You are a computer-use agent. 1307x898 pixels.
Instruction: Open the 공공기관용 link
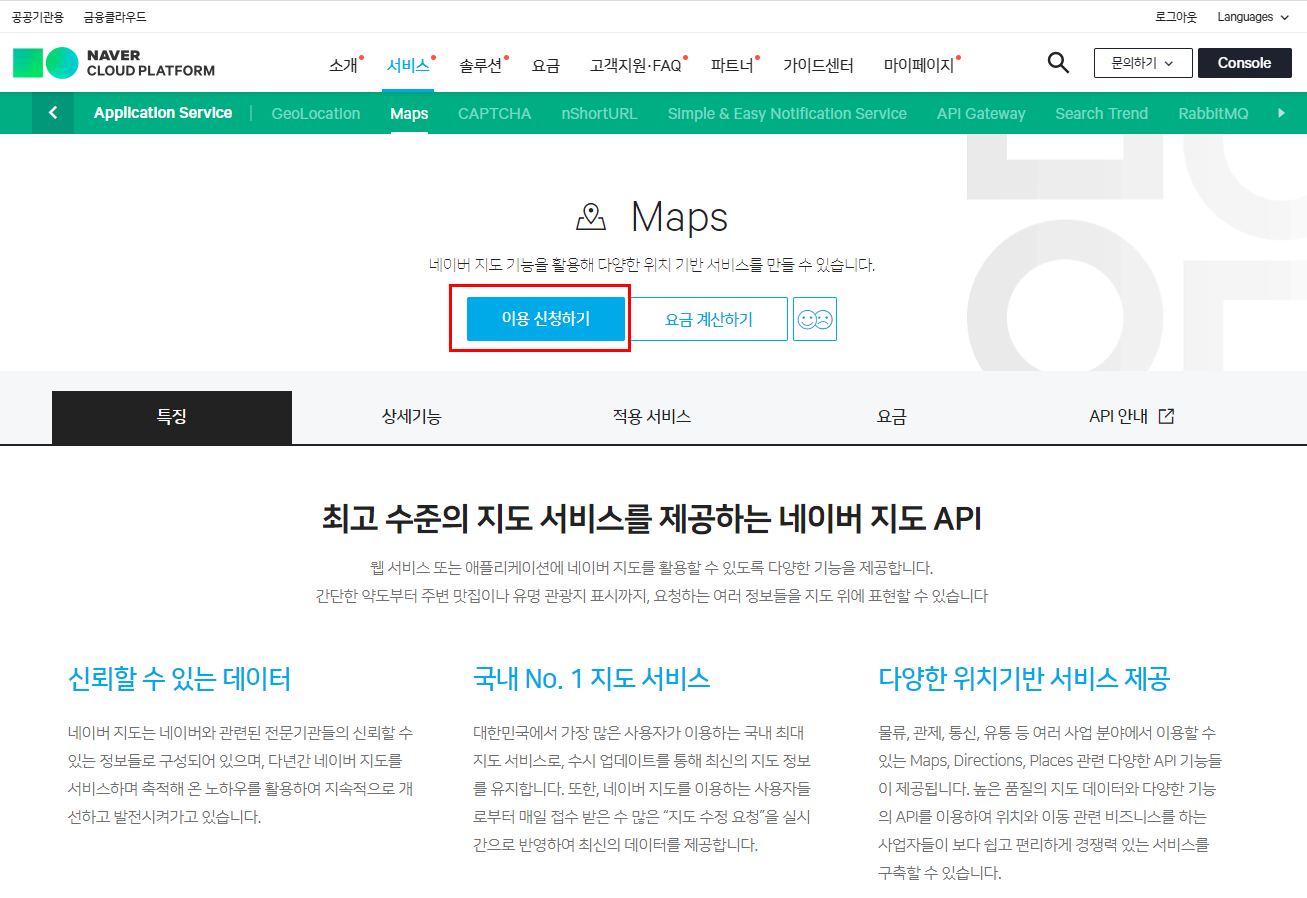(38, 17)
